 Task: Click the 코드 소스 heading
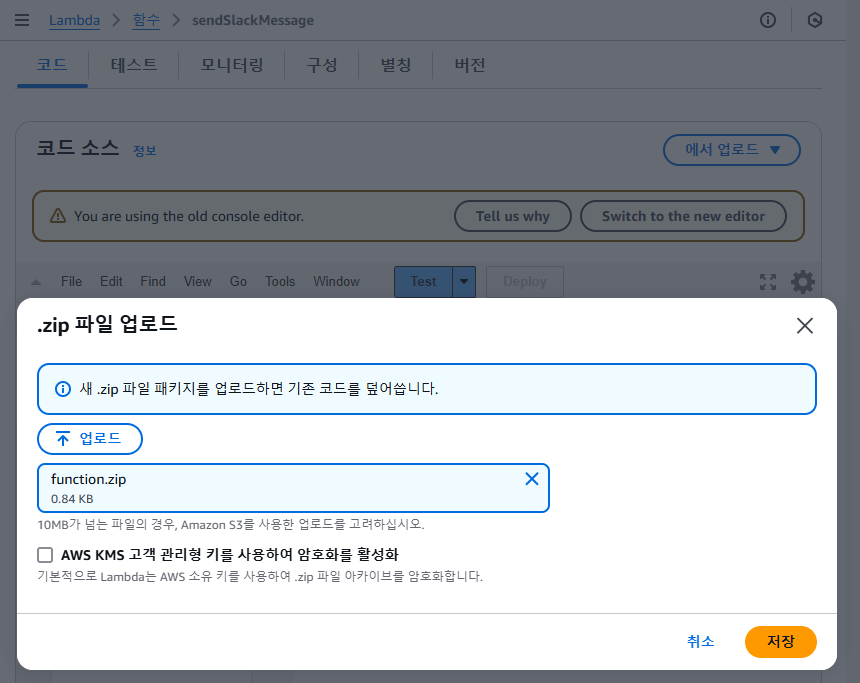pos(77,148)
